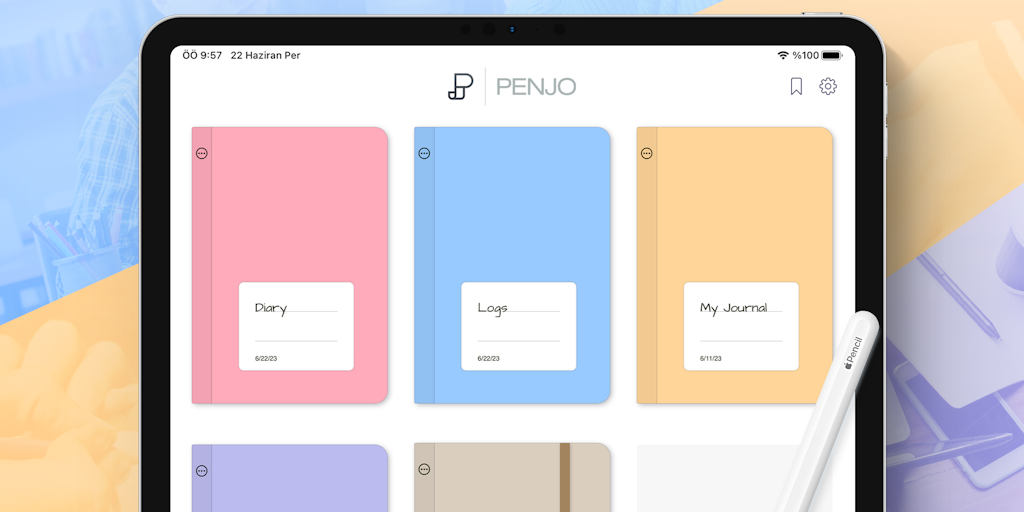Open settings gear icon

[x=828, y=86]
